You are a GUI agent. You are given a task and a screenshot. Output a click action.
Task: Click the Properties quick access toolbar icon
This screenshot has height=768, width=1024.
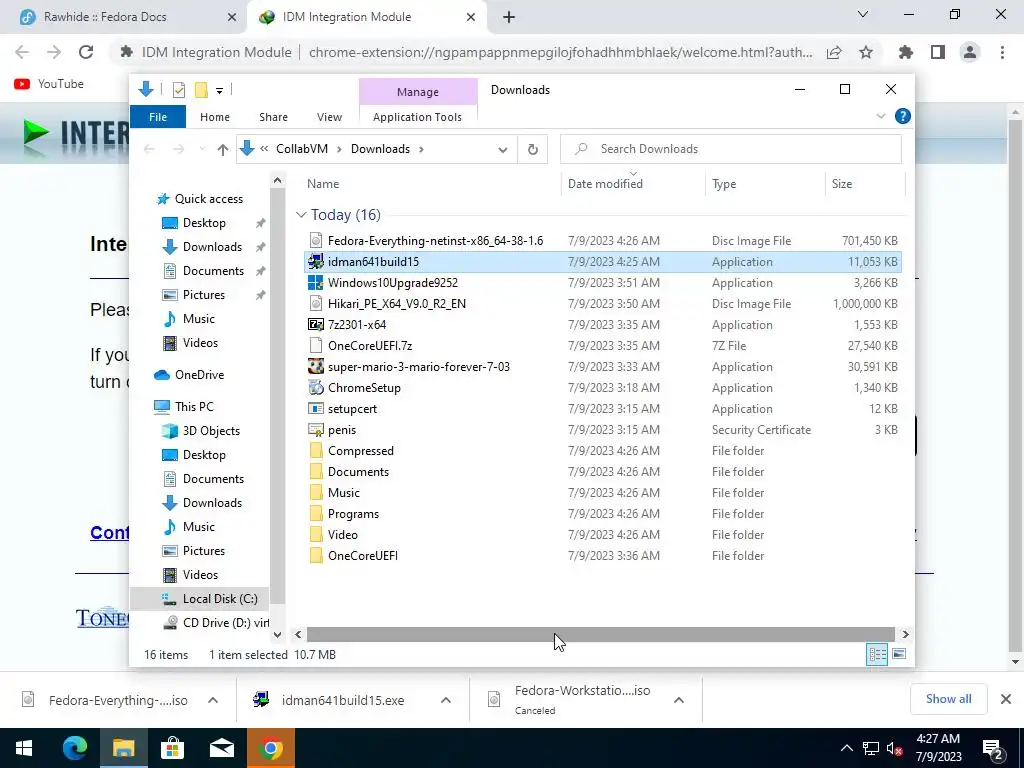pyautogui.click(x=178, y=90)
